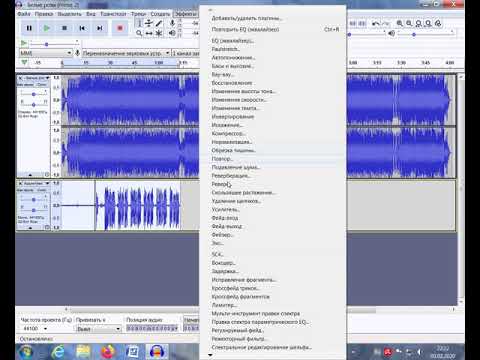This screenshot has height=360, width=480.
Task: Click the Zoom In magnifier icon
Action: pyautogui.click(x=399, y=23)
